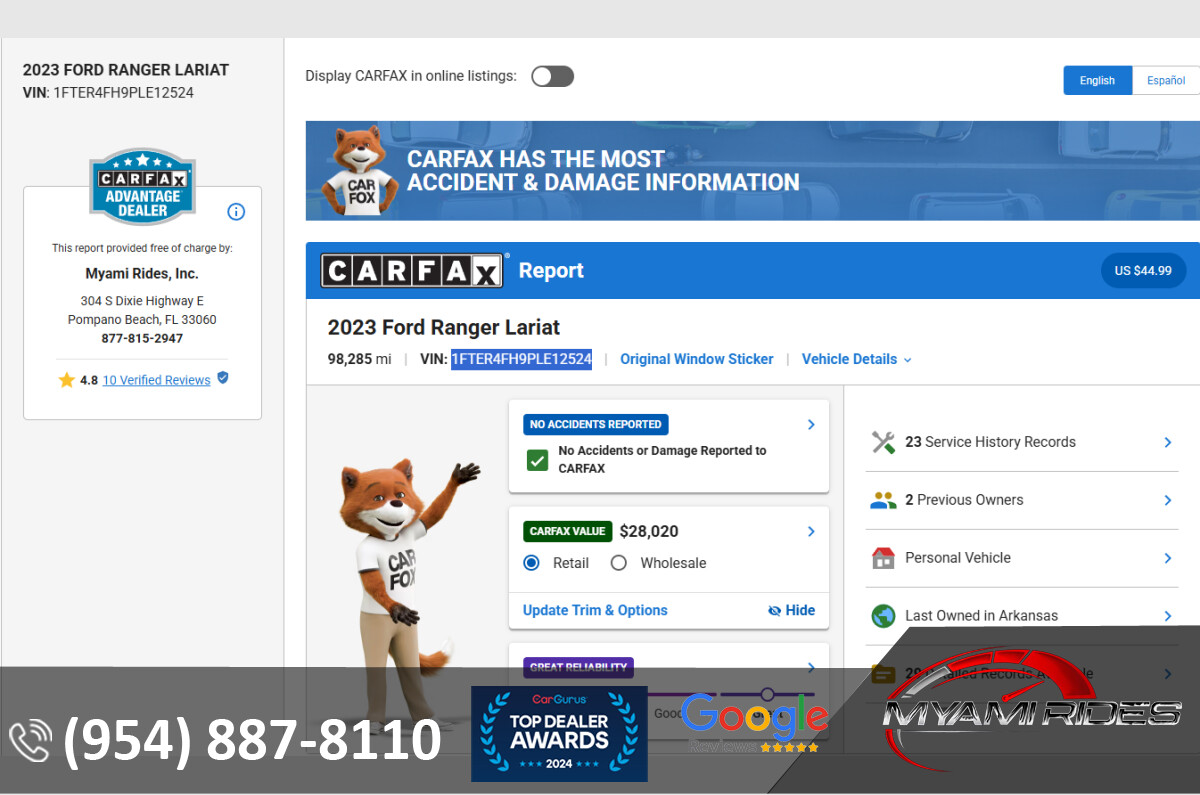The width and height of the screenshot is (1200, 795).
Task: Click the CAR FOX mascot in banner
Action: click(x=361, y=171)
